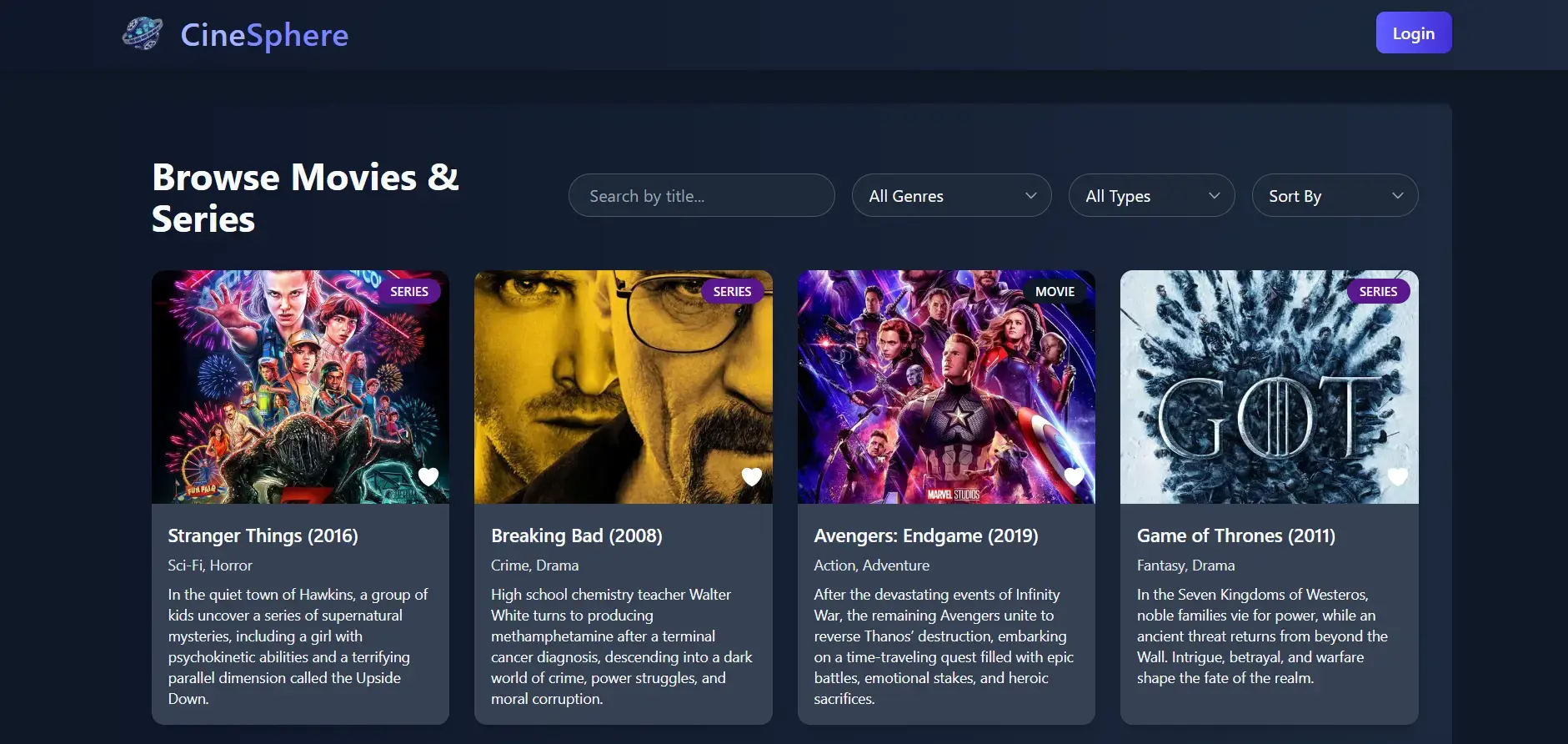Favorite Stranger Things with the heart icon
Screen dimensions: 1568x744
click(x=428, y=476)
